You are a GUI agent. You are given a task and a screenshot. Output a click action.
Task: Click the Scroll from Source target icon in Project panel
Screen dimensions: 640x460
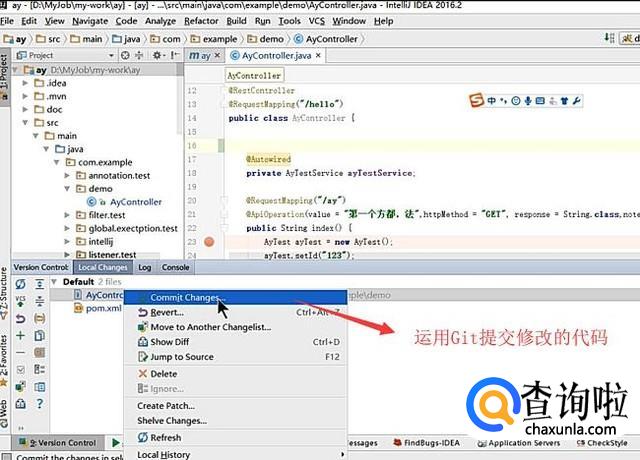pos(125,55)
